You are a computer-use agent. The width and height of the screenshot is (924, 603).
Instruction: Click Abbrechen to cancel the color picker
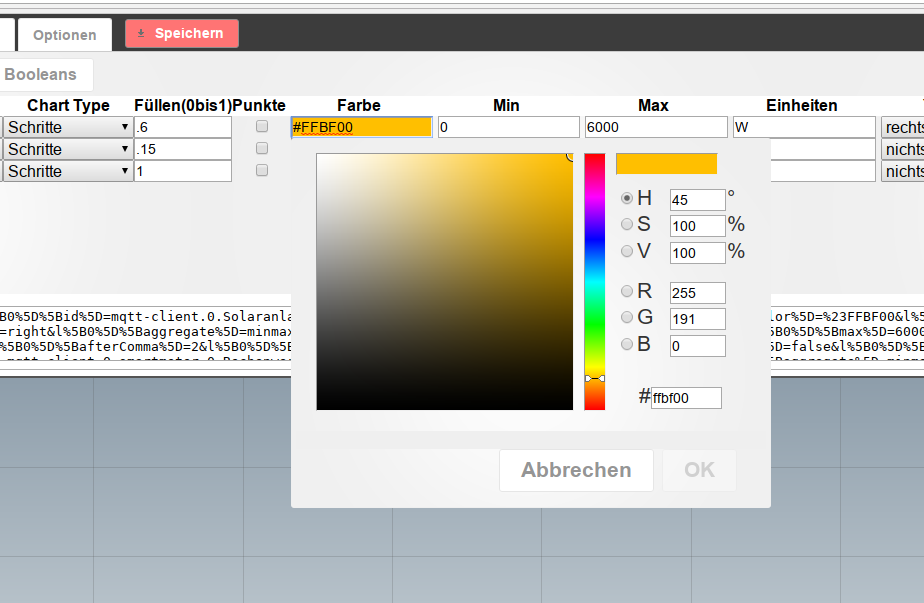coord(576,470)
